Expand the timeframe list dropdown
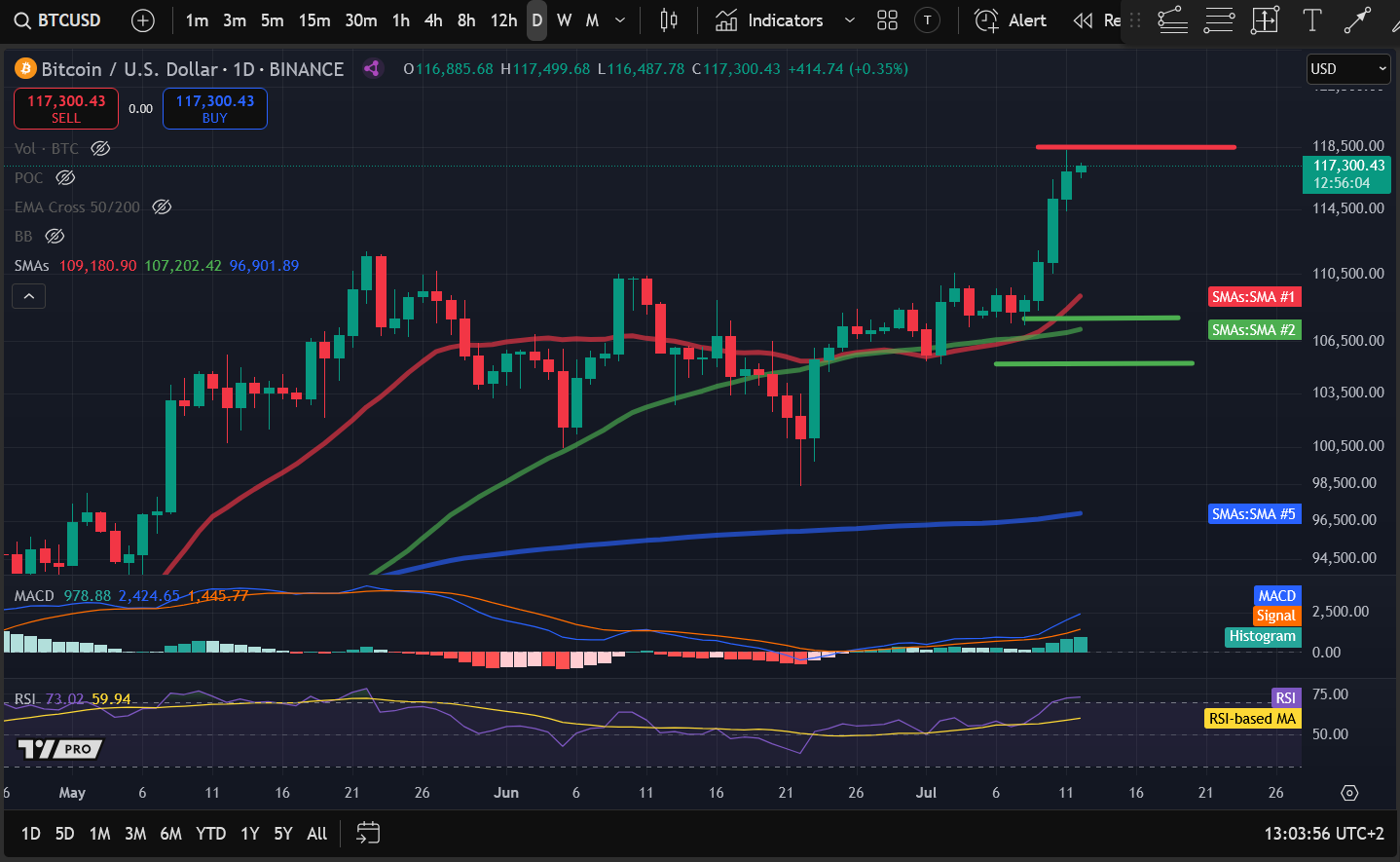1400x862 pixels. pyautogui.click(x=620, y=20)
